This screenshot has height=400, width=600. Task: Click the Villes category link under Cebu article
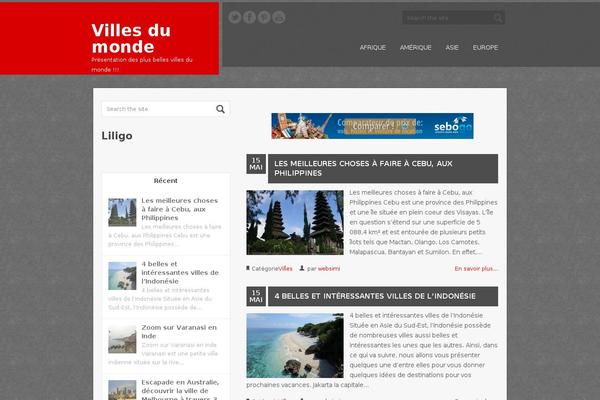(285, 269)
